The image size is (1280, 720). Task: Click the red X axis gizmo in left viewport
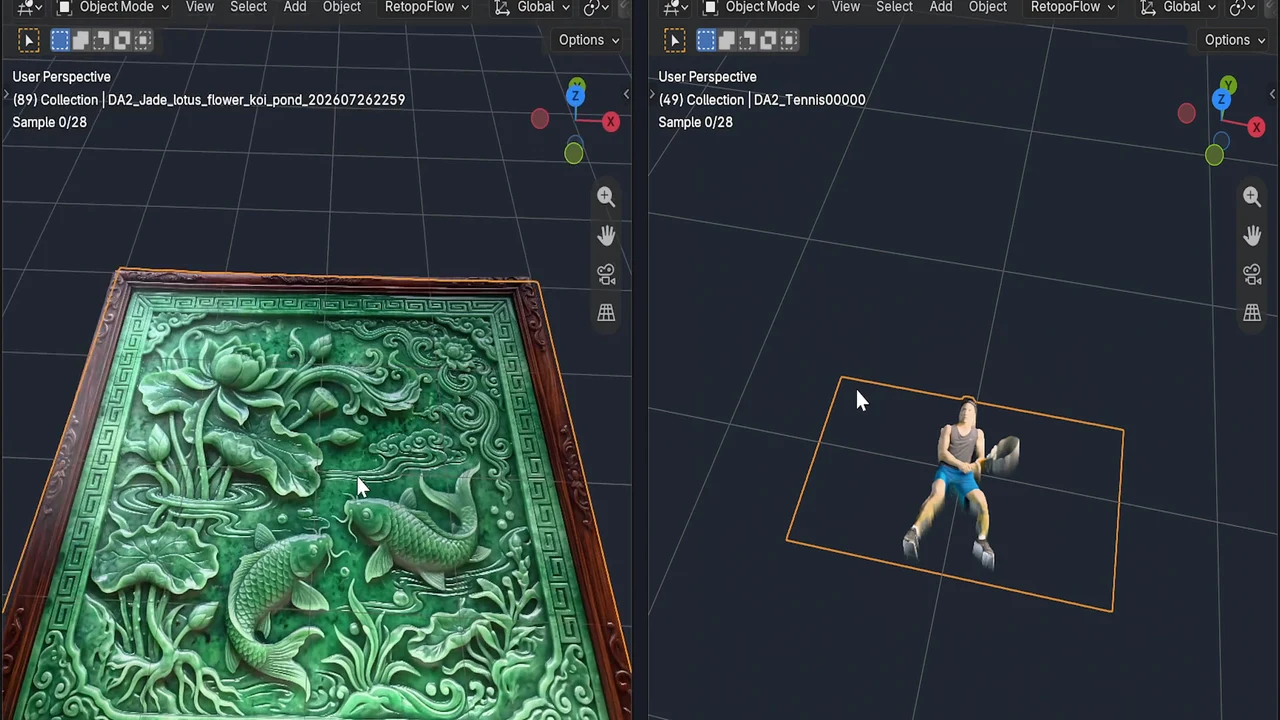(x=610, y=122)
